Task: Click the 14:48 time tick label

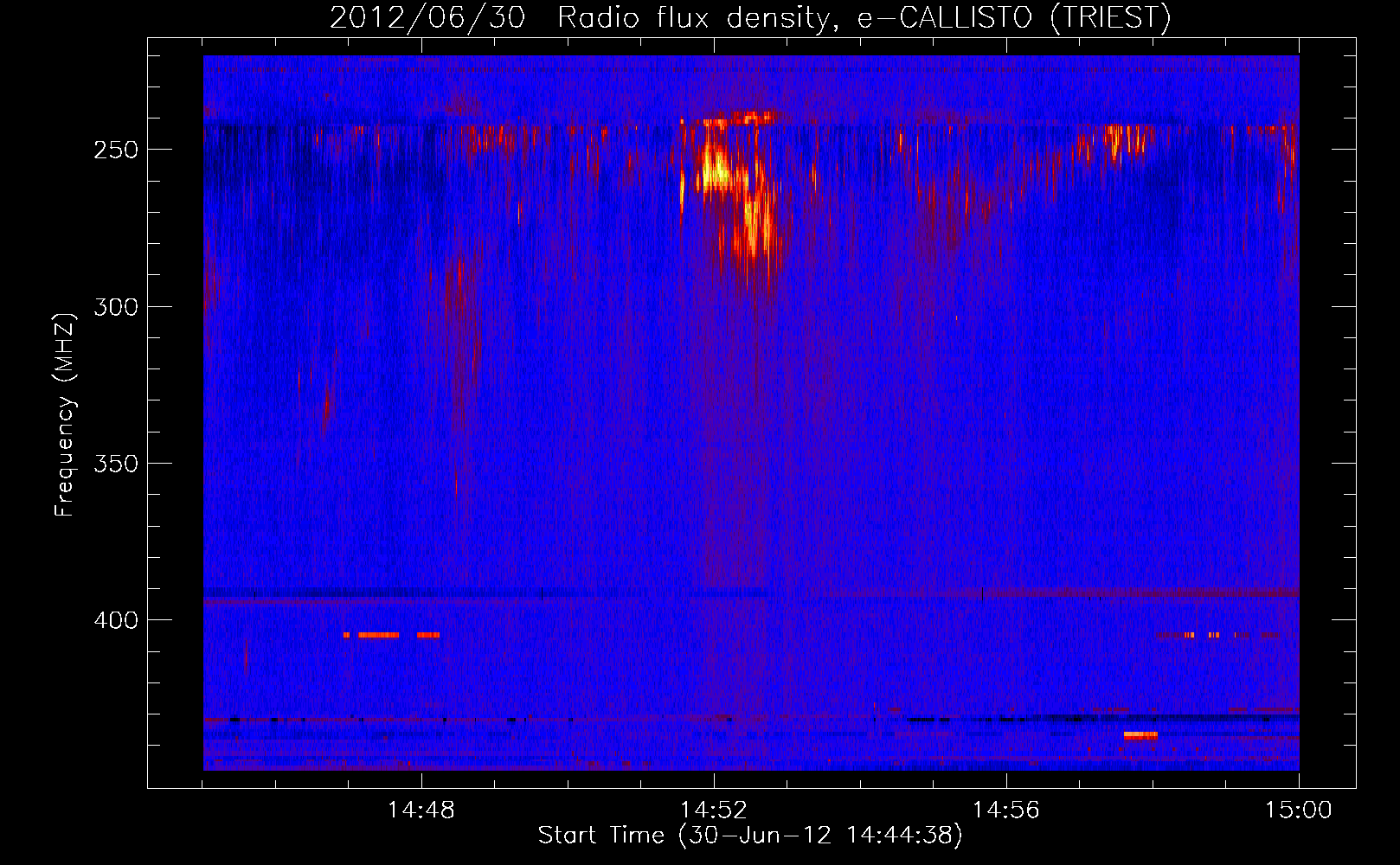Action: point(421,810)
